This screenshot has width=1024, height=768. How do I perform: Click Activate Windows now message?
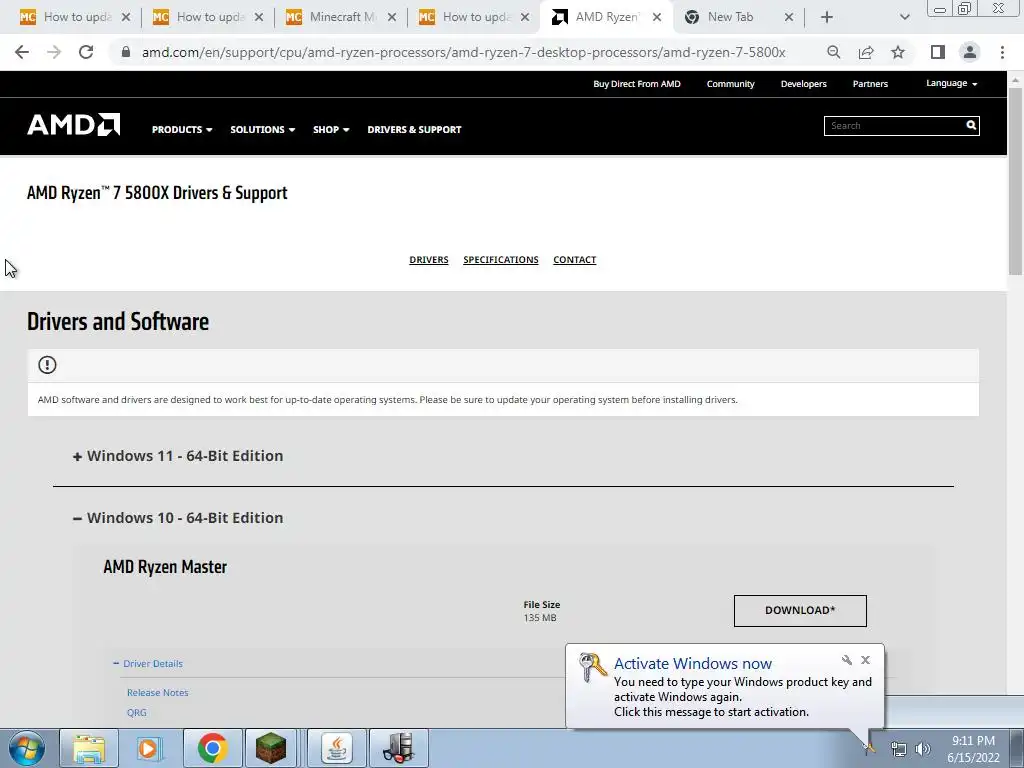(x=693, y=664)
